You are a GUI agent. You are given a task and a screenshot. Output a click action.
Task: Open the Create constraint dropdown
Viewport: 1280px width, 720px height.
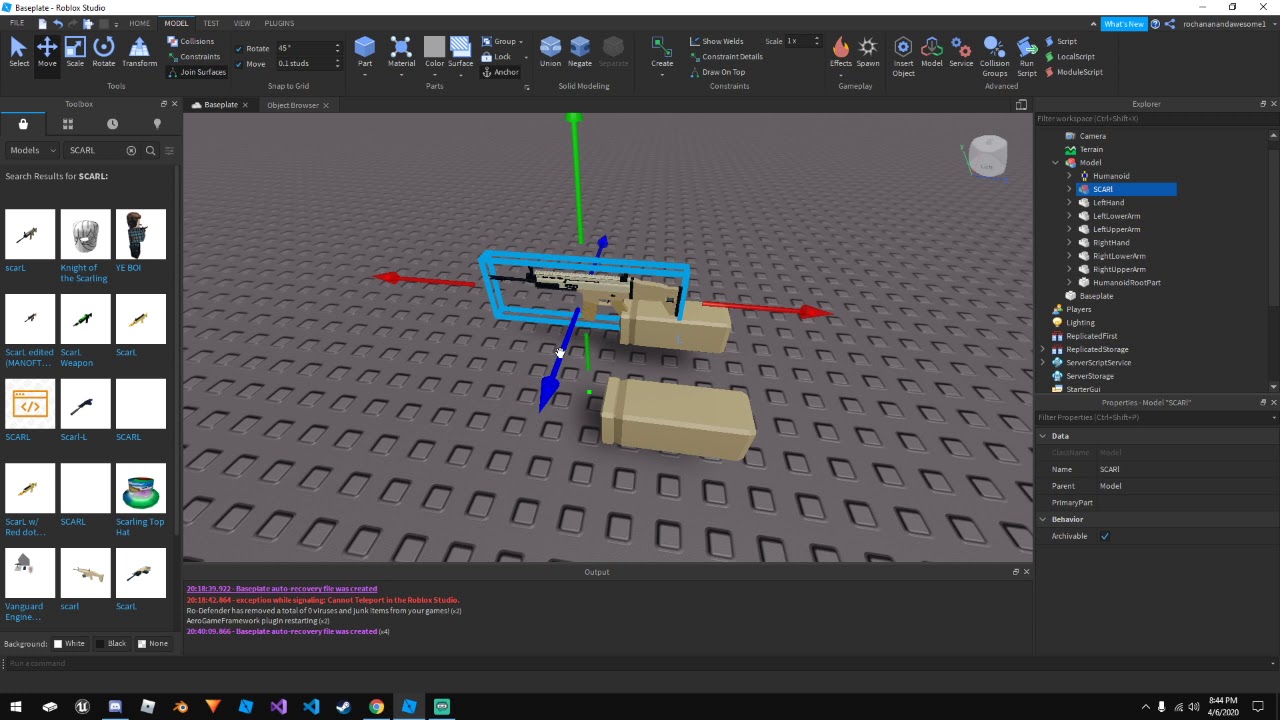coord(662,73)
